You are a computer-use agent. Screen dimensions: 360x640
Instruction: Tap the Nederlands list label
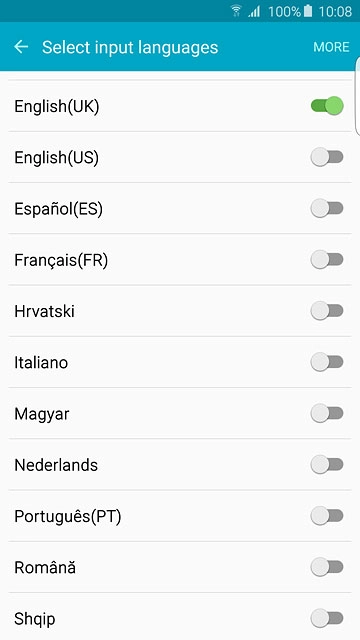[56, 465]
